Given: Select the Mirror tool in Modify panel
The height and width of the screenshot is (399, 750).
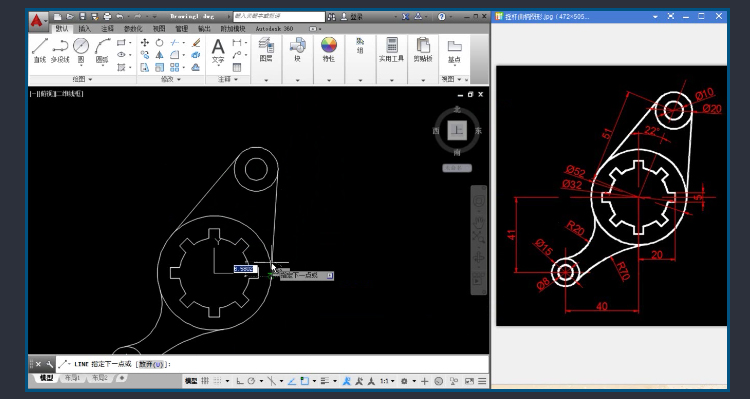Looking at the screenshot, I should coord(159,55).
